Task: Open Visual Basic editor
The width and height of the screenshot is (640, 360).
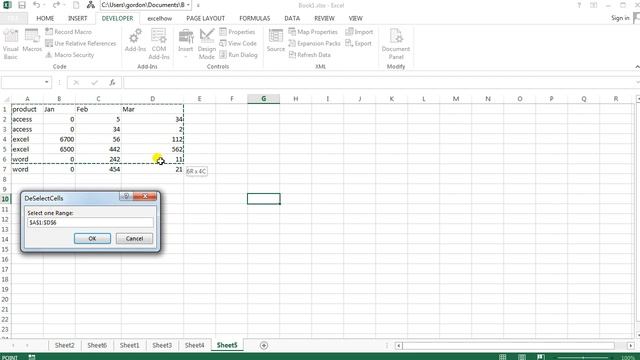Action: (11, 44)
